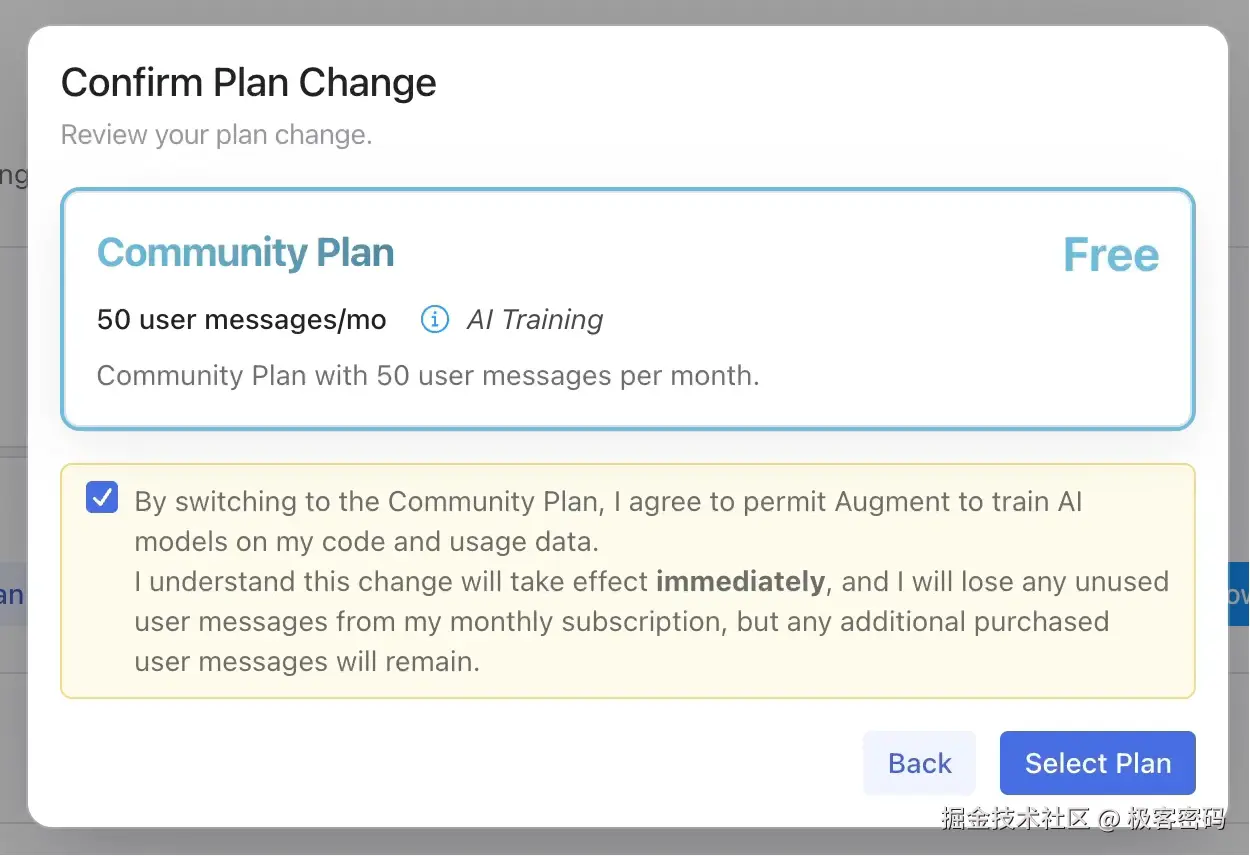1250x856 pixels.
Task: Click the Free price label
Action: point(1110,255)
